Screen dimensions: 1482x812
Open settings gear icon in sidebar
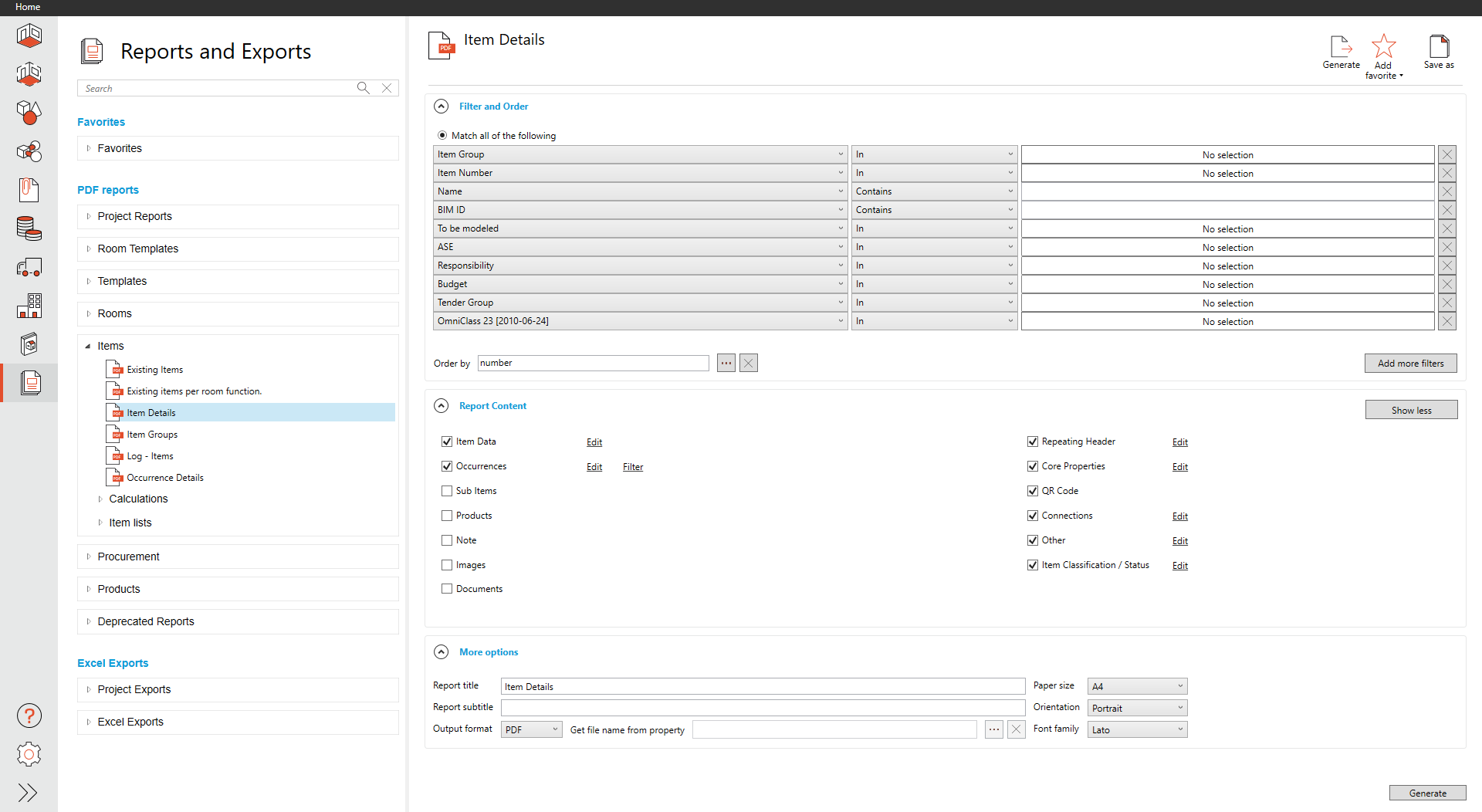(x=29, y=754)
